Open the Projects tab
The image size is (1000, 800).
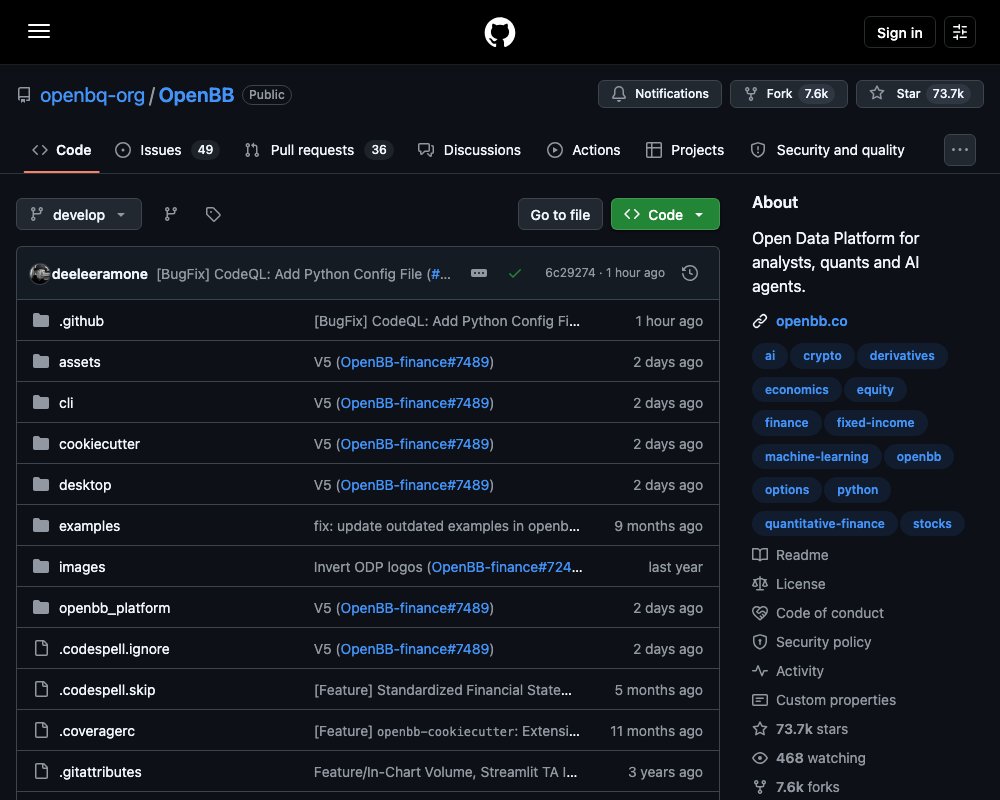(685, 150)
